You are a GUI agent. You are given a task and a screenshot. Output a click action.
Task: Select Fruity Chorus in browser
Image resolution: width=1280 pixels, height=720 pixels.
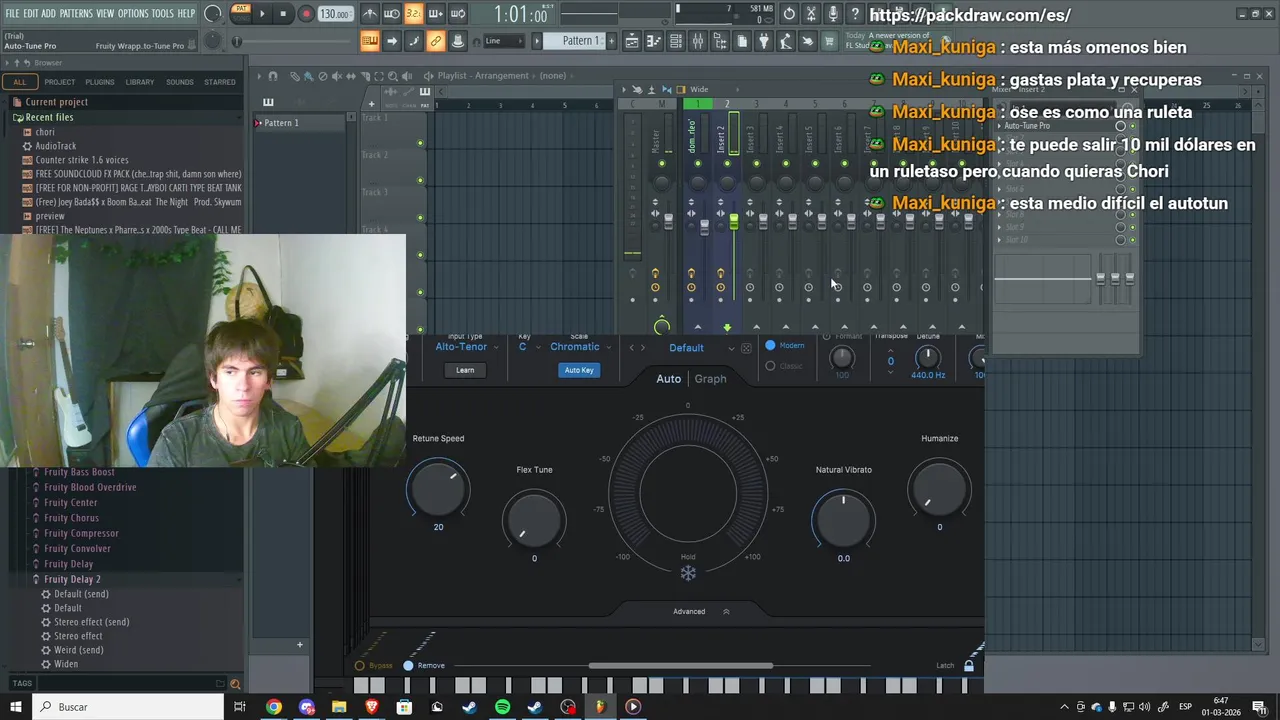(71, 518)
